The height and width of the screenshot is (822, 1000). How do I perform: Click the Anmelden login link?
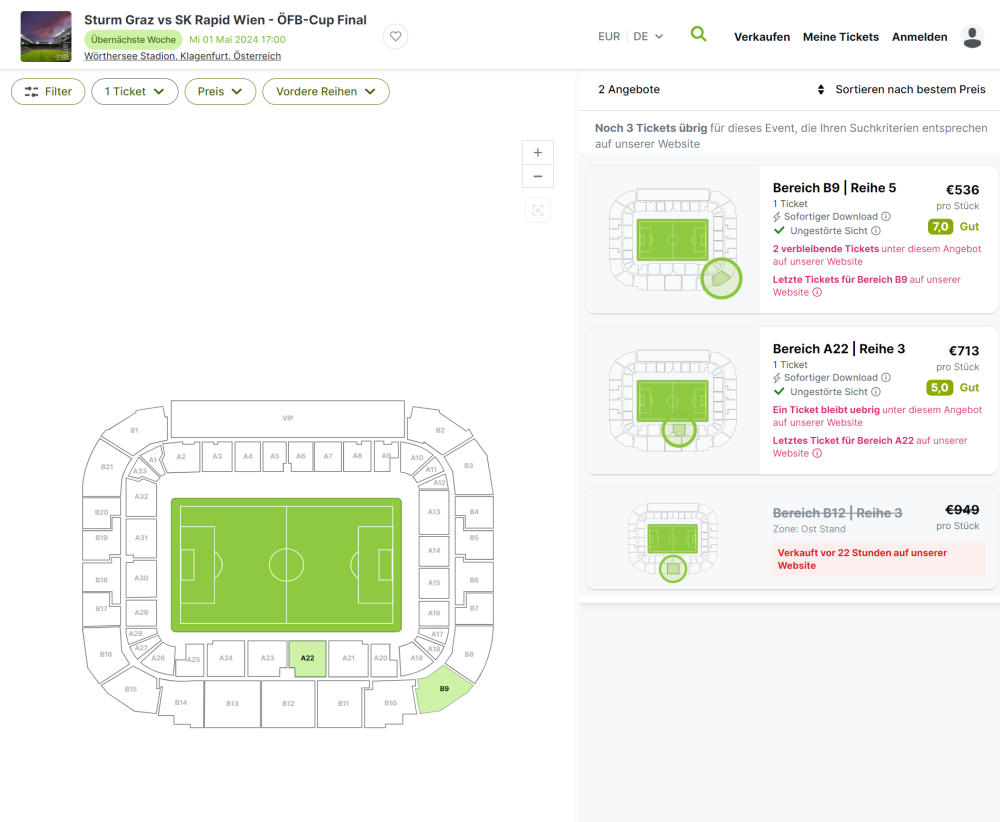(x=919, y=37)
